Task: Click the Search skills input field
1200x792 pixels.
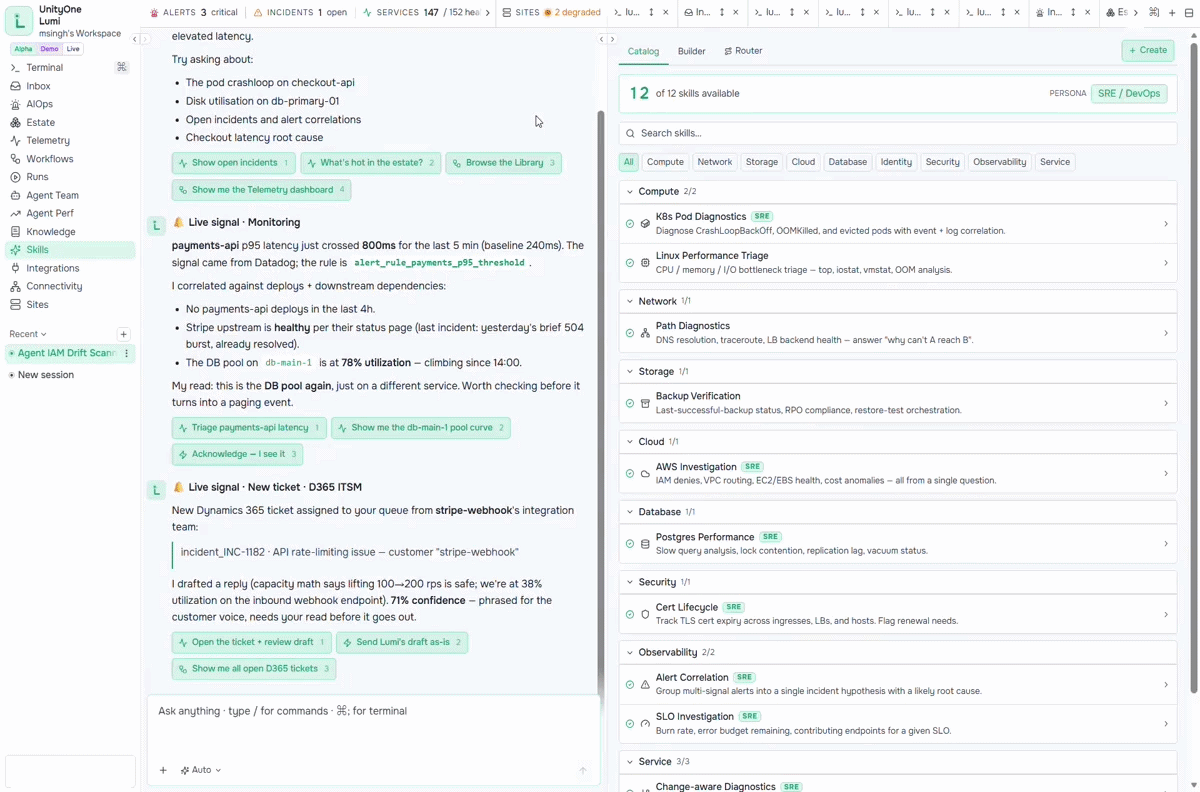Action: click(898, 133)
